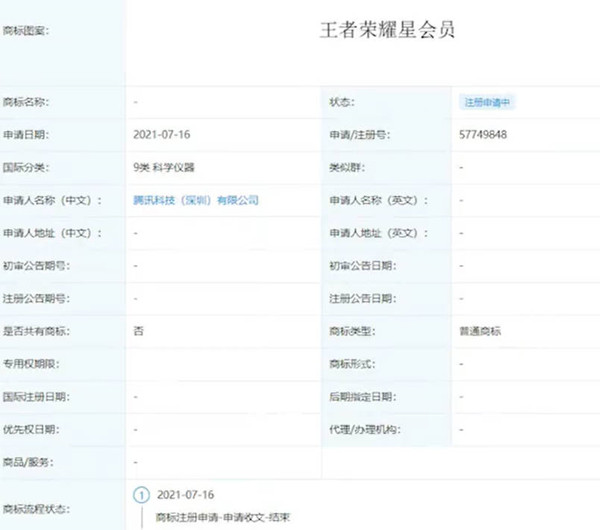Screen dimensions: 600x530
Task: Click the 优先权日期 label
Action: pyautogui.click(x=31, y=430)
